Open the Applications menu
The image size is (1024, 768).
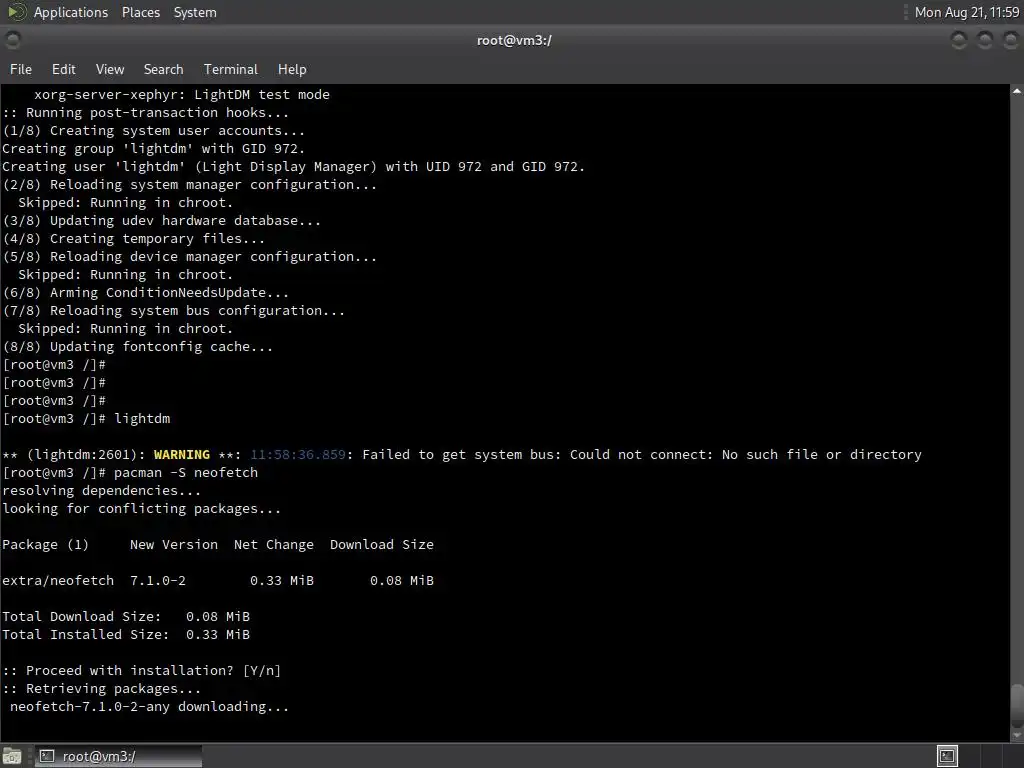[x=71, y=12]
